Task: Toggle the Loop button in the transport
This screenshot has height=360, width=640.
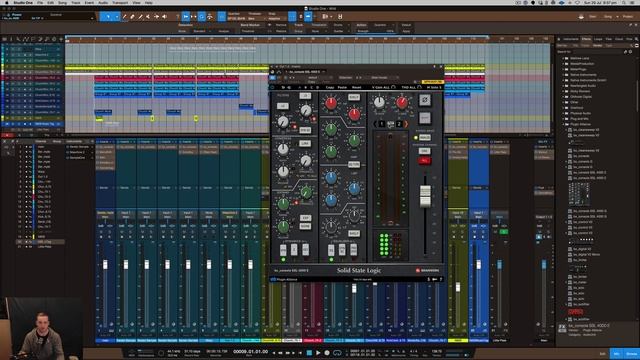Action: pos(337,353)
